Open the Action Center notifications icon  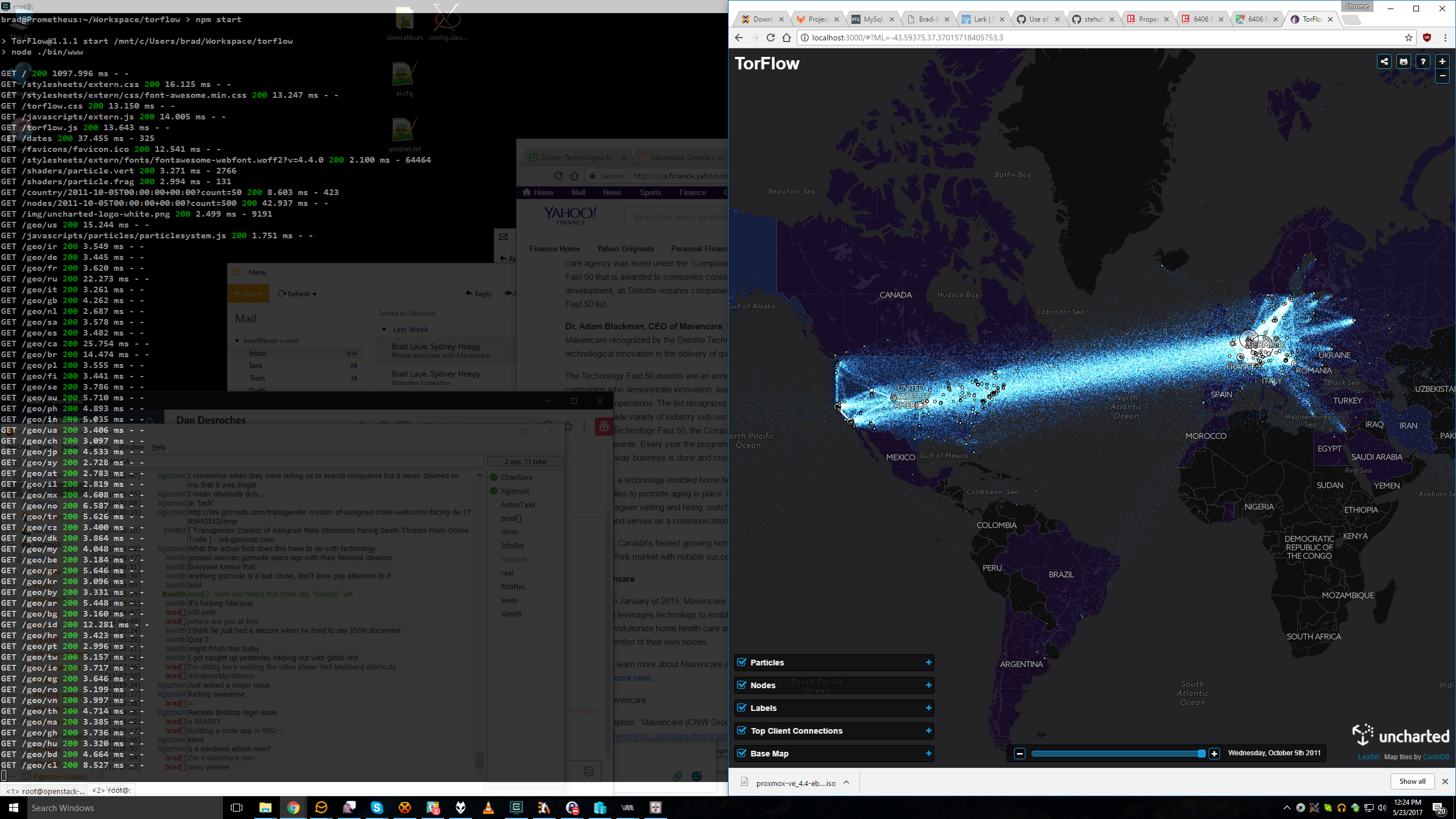pos(1439,808)
